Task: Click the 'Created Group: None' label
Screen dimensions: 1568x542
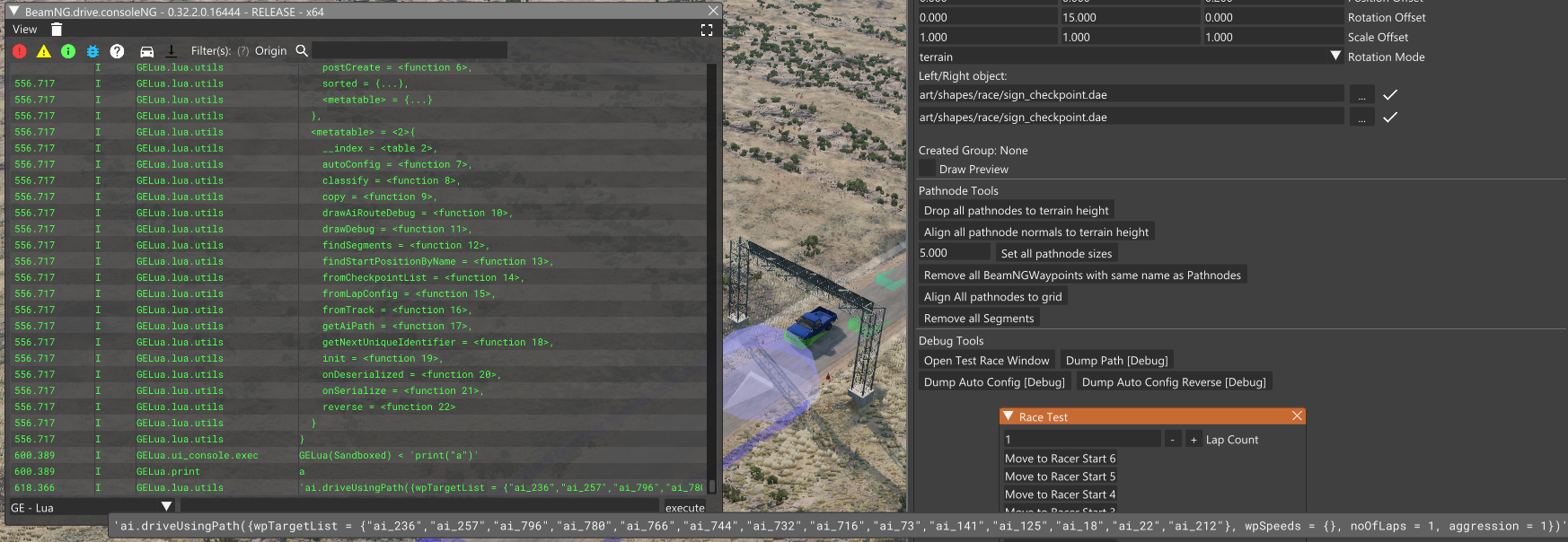Action: tap(973, 150)
